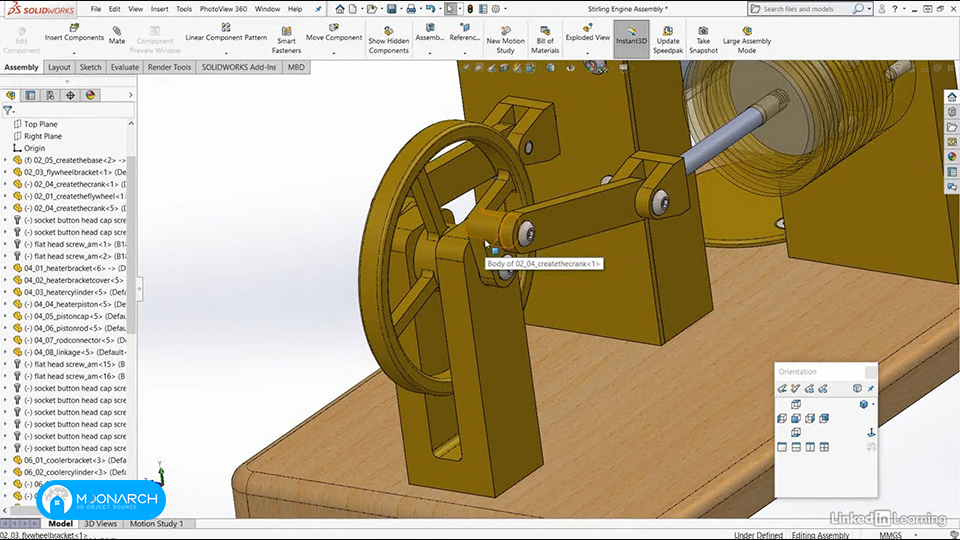Open the PhotoView 360 menu
The width and height of the screenshot is (960, 540).
click(x=223, y=9)
